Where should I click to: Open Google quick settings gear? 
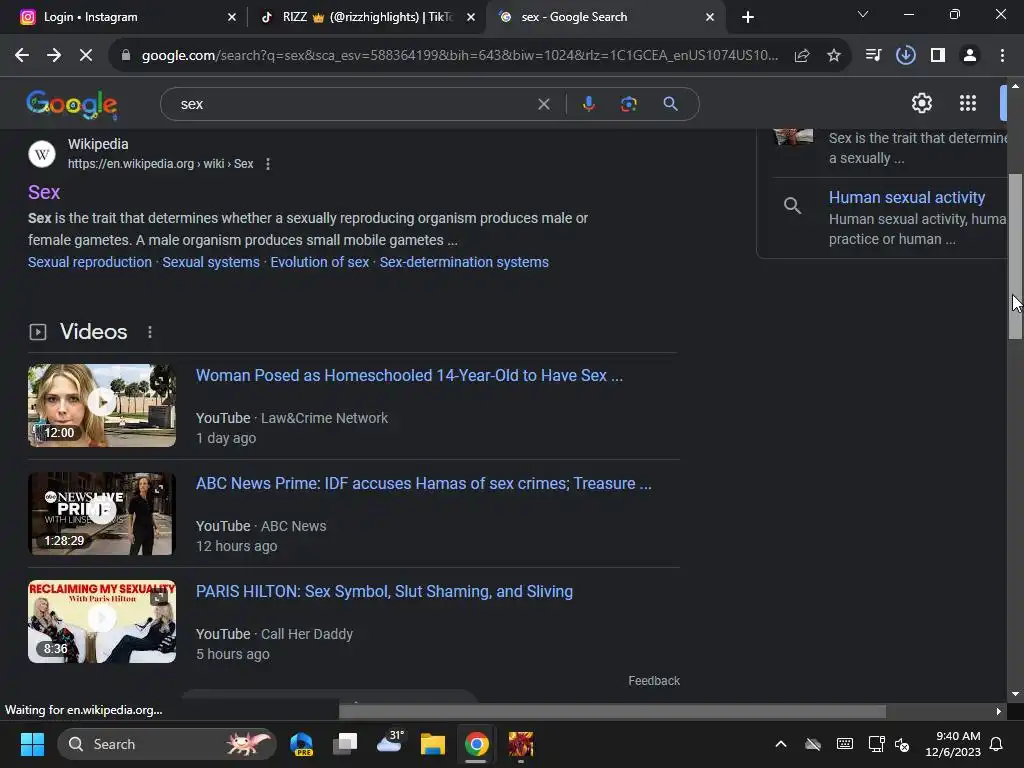[x=921, y=103]
